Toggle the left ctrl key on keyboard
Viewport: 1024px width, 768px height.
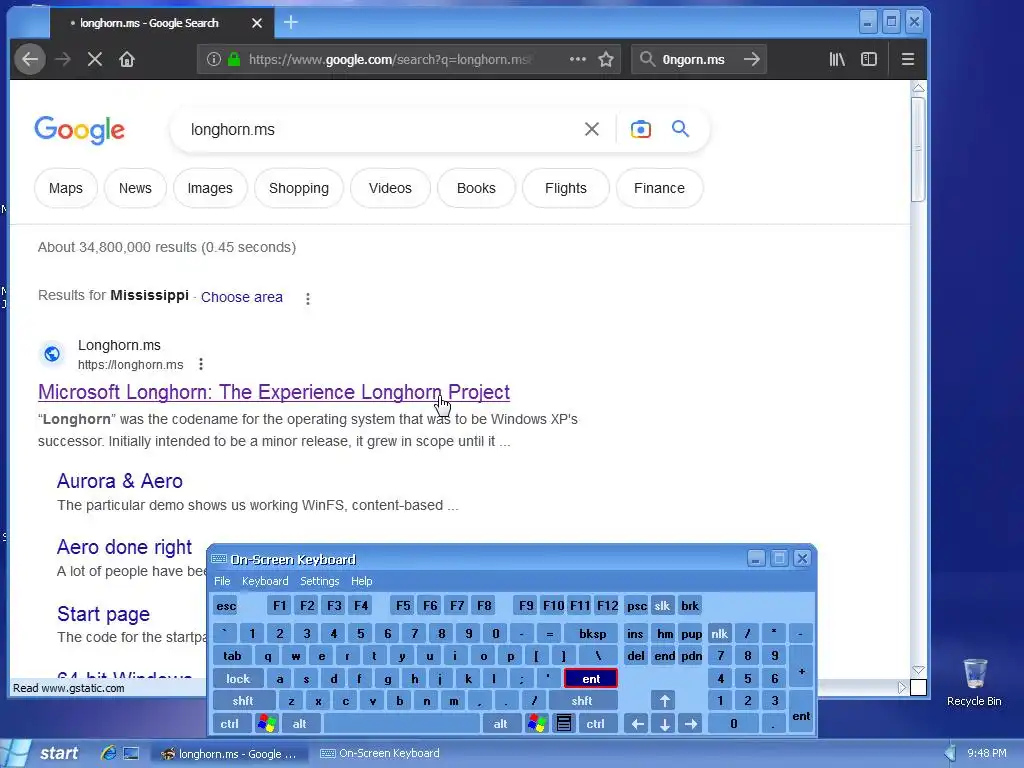(229, 724)
